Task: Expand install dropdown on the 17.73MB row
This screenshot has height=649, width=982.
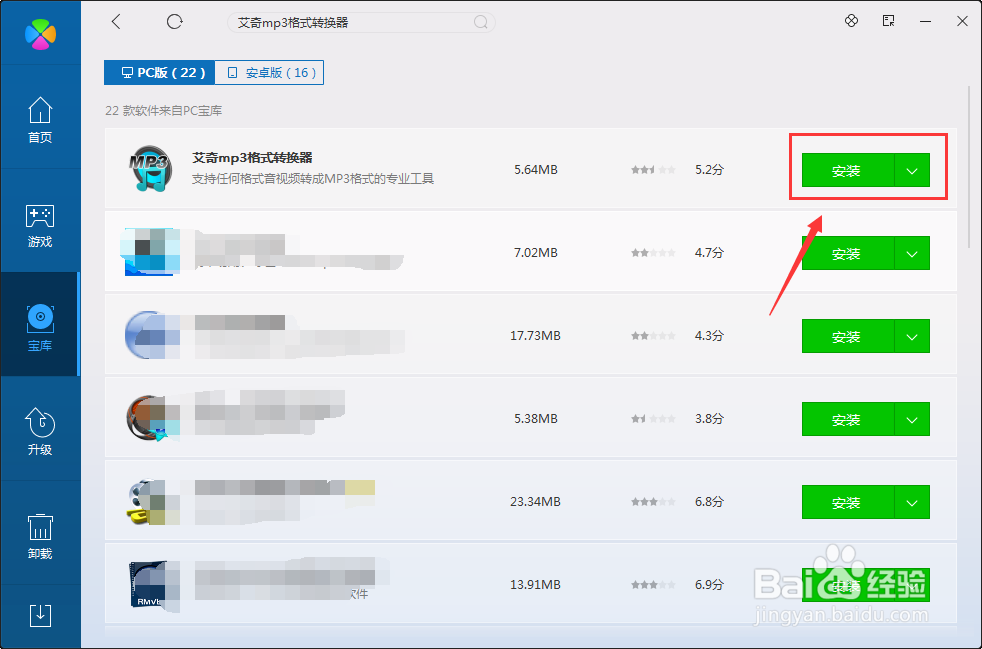Action: [912, 336]
